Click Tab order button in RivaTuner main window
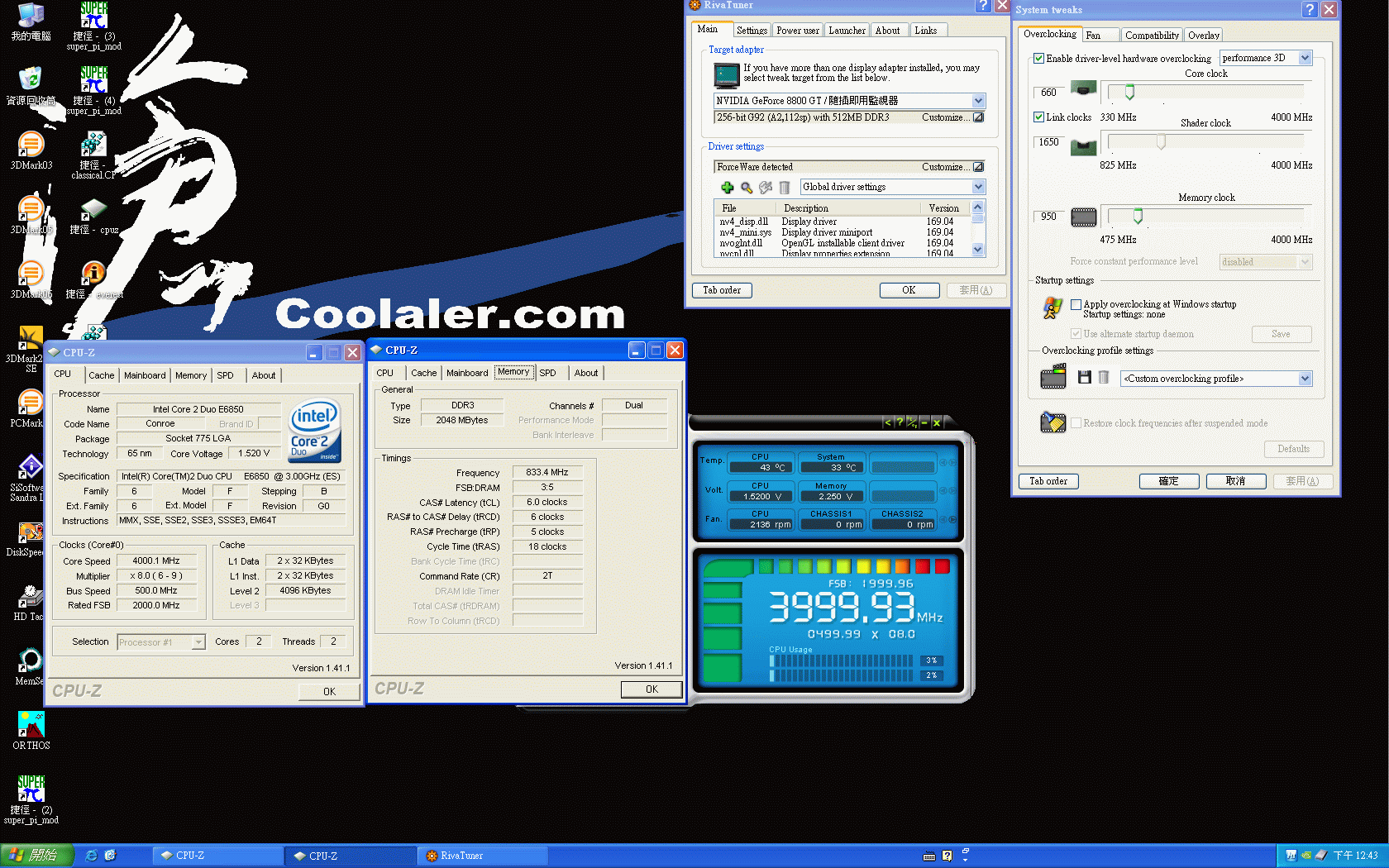The height and width of the screenshot is (868, 1389). coord(722,290)
